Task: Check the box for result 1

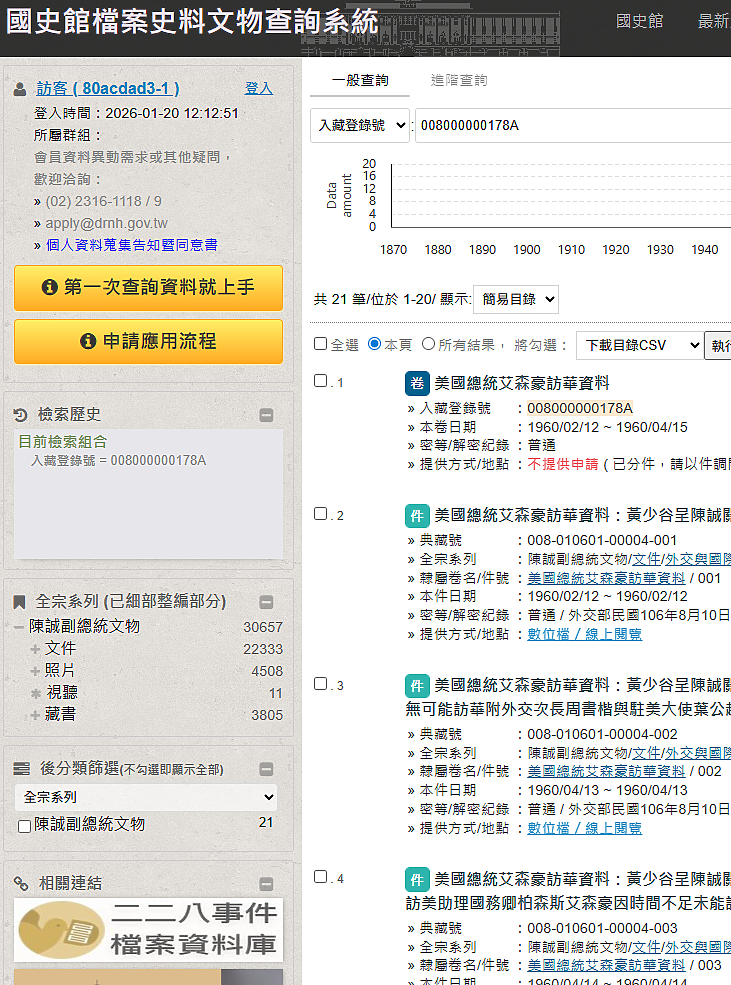Action: 320,381
